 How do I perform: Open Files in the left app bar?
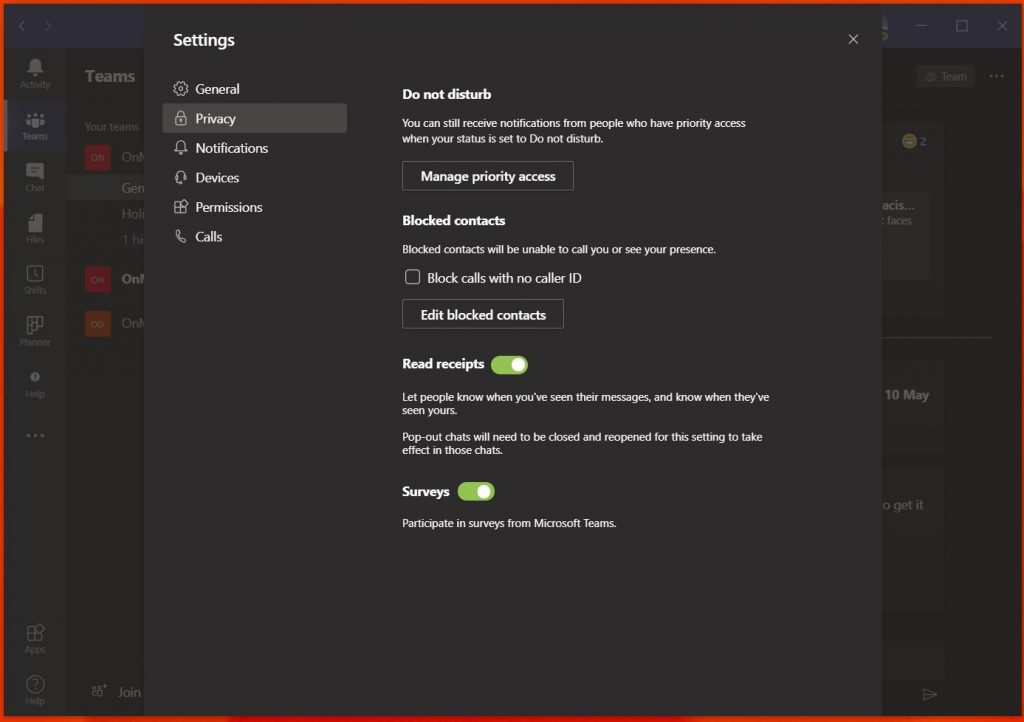point(35,228)
